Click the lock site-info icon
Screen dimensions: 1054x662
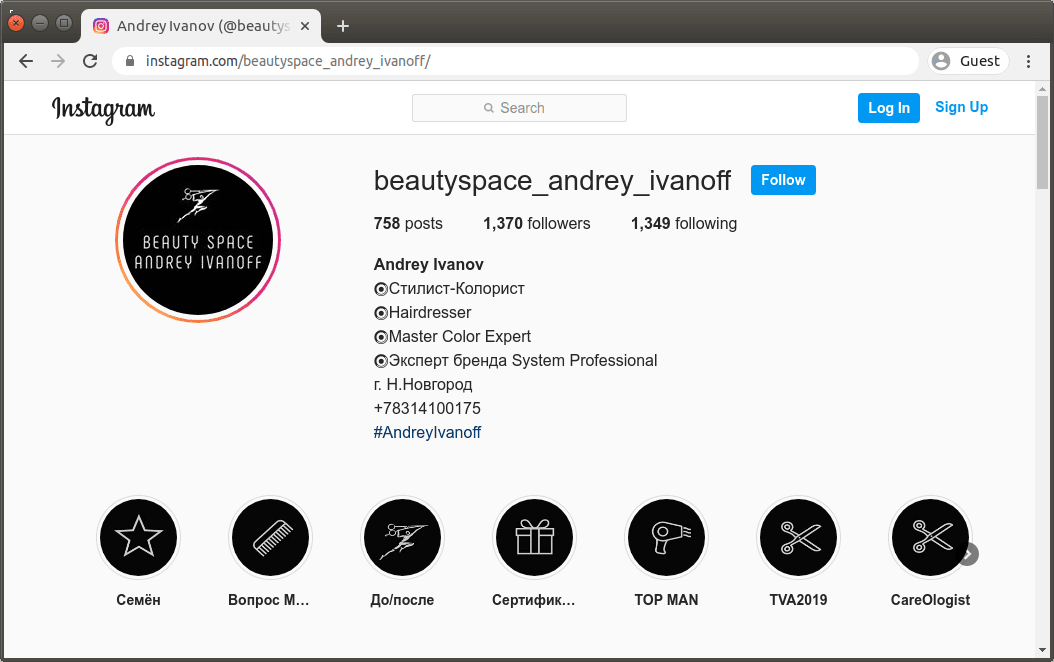130,61
